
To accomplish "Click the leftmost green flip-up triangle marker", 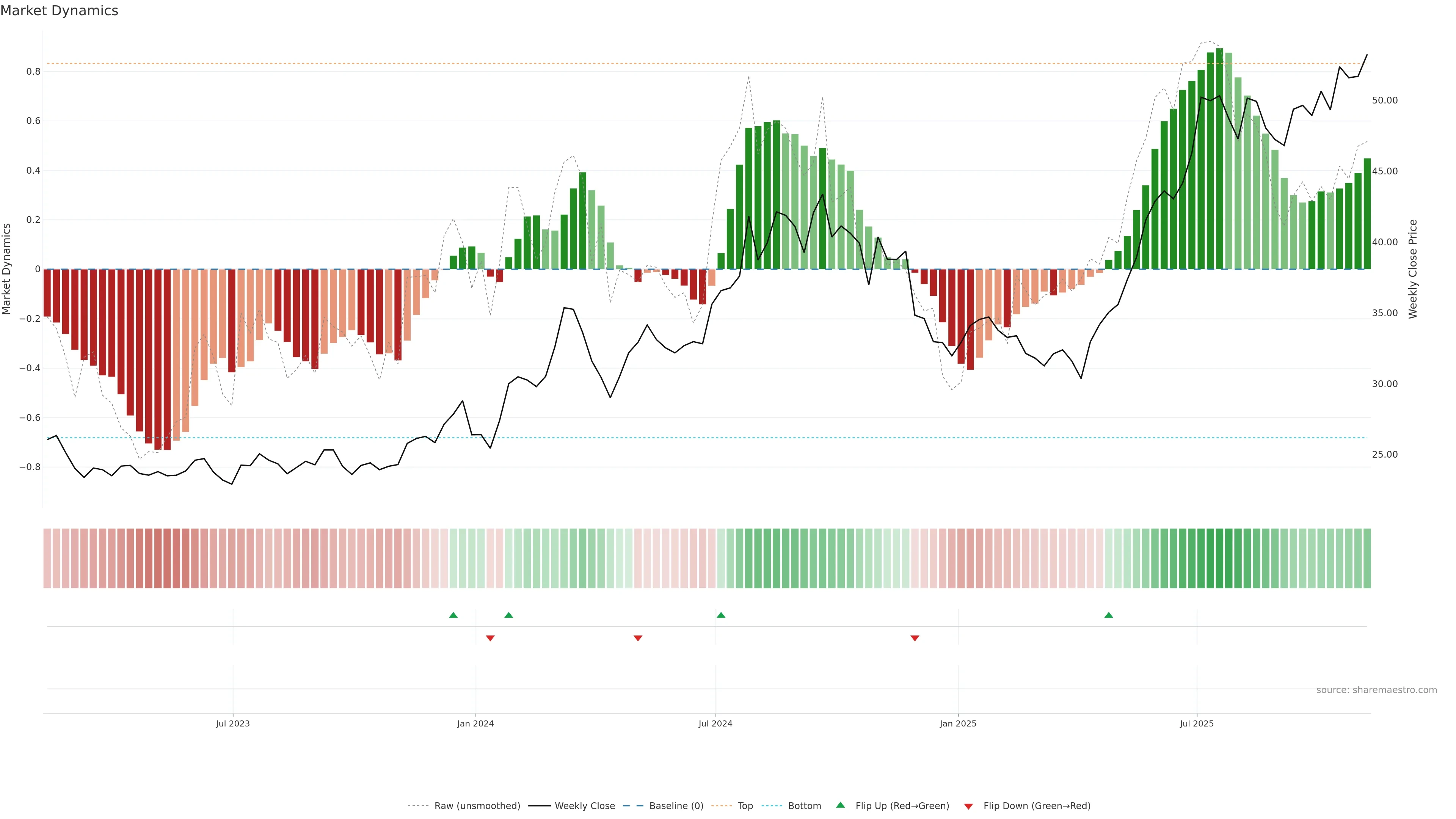I will click(453, 615).
